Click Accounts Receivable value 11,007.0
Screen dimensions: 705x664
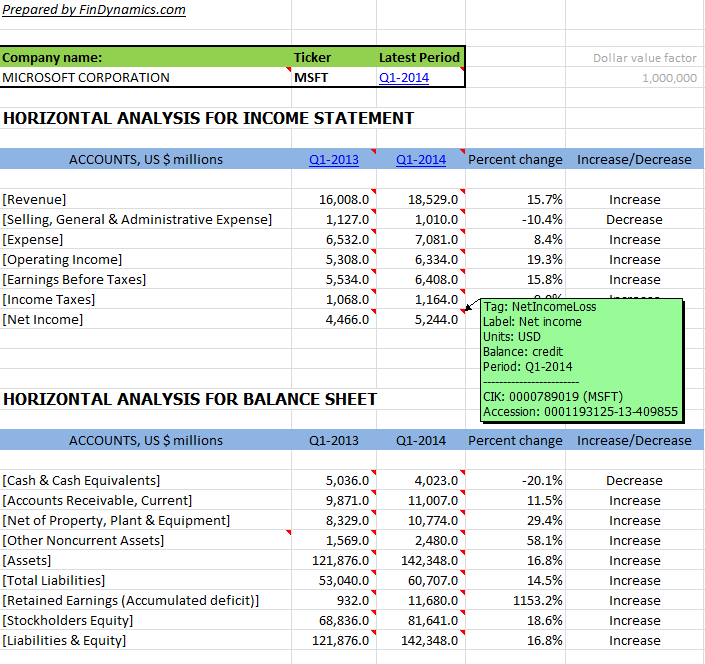(x=433, y=500)
